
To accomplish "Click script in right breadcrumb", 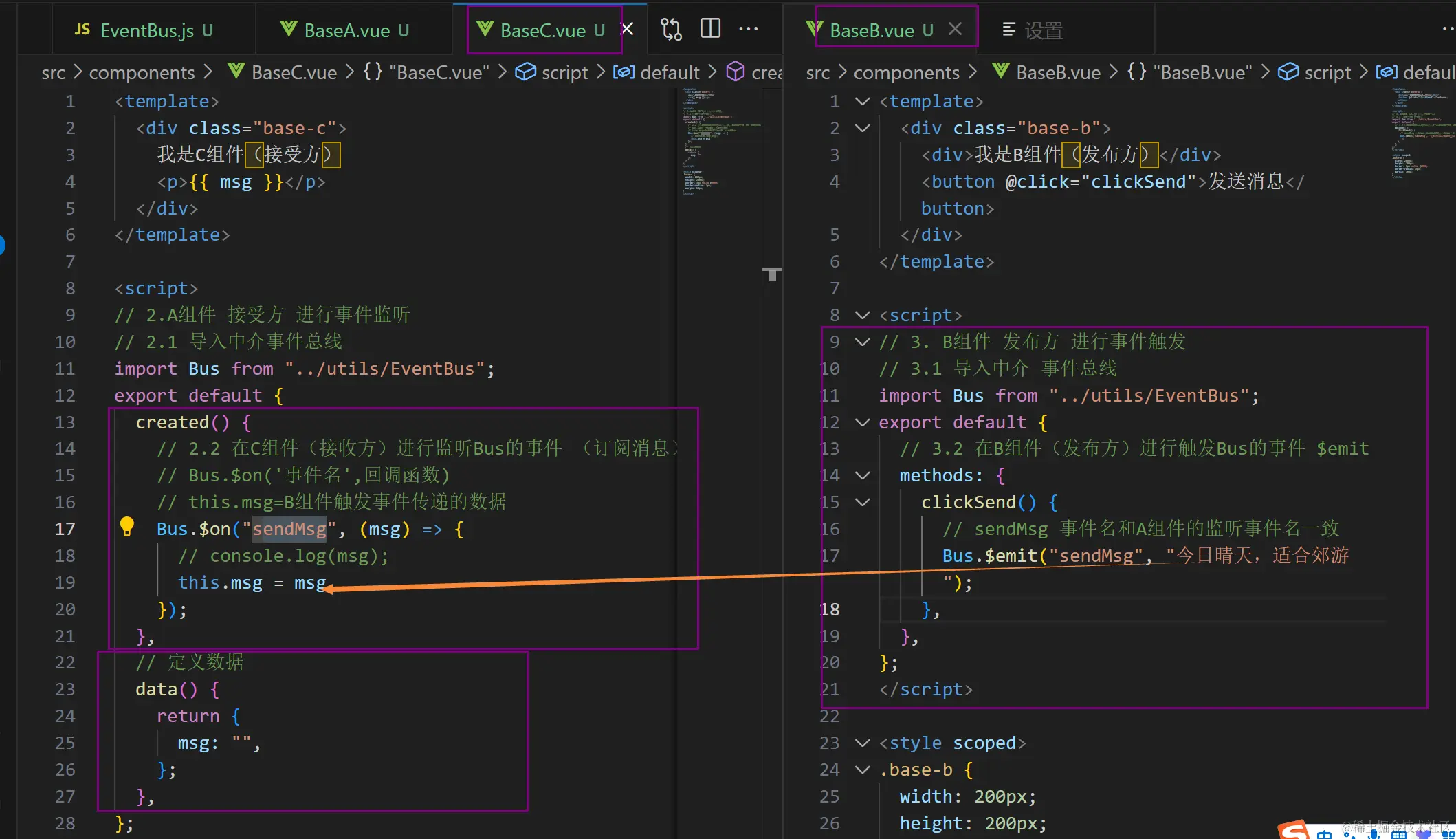I will [x=1327, y=72].
